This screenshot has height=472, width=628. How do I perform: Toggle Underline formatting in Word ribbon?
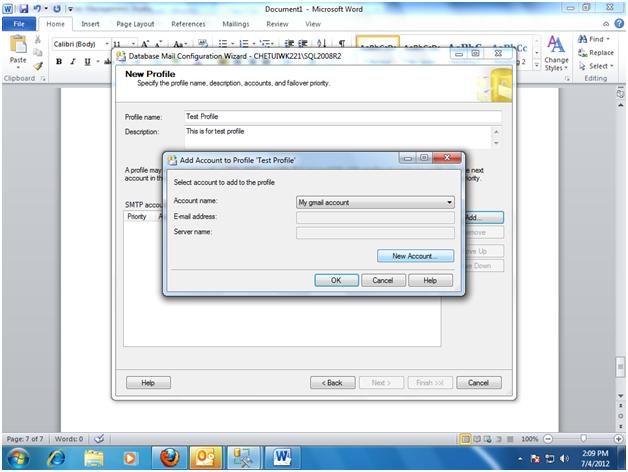87,61
